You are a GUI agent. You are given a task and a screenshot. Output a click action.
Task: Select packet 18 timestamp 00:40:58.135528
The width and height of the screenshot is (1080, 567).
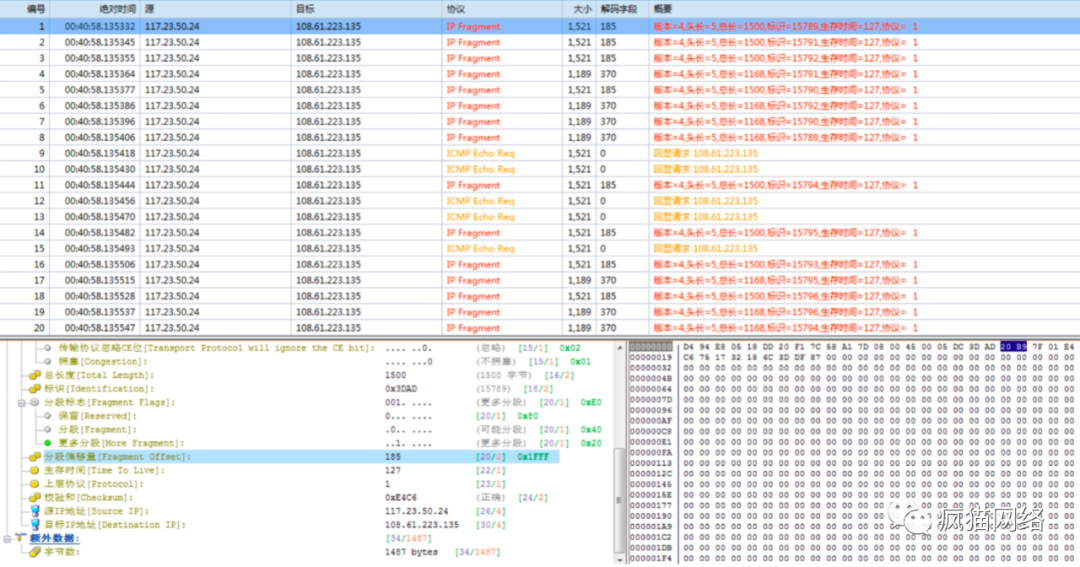pyautogui.click(x=100, y=296)
